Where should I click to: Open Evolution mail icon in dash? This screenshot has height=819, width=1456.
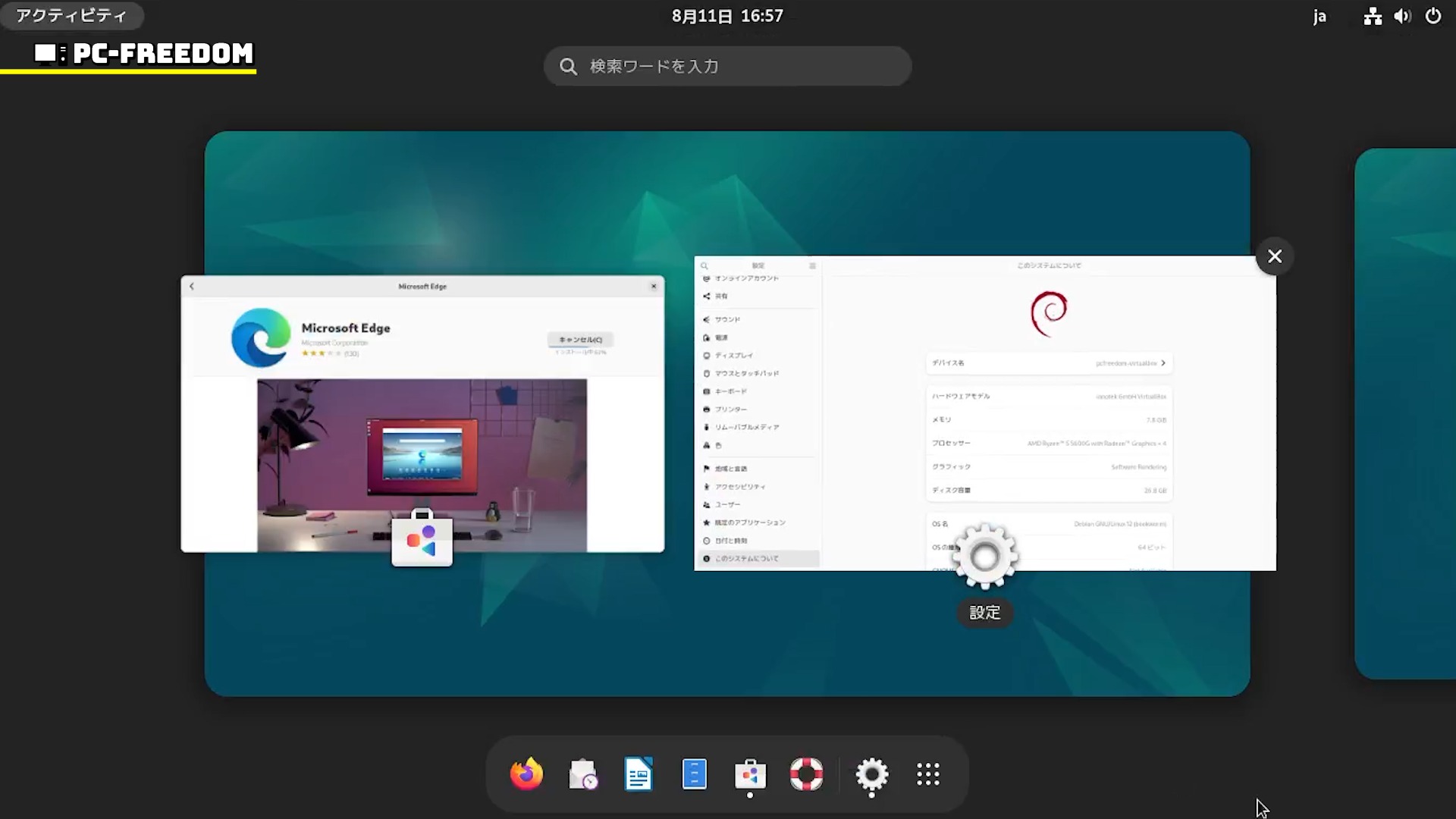582,774
